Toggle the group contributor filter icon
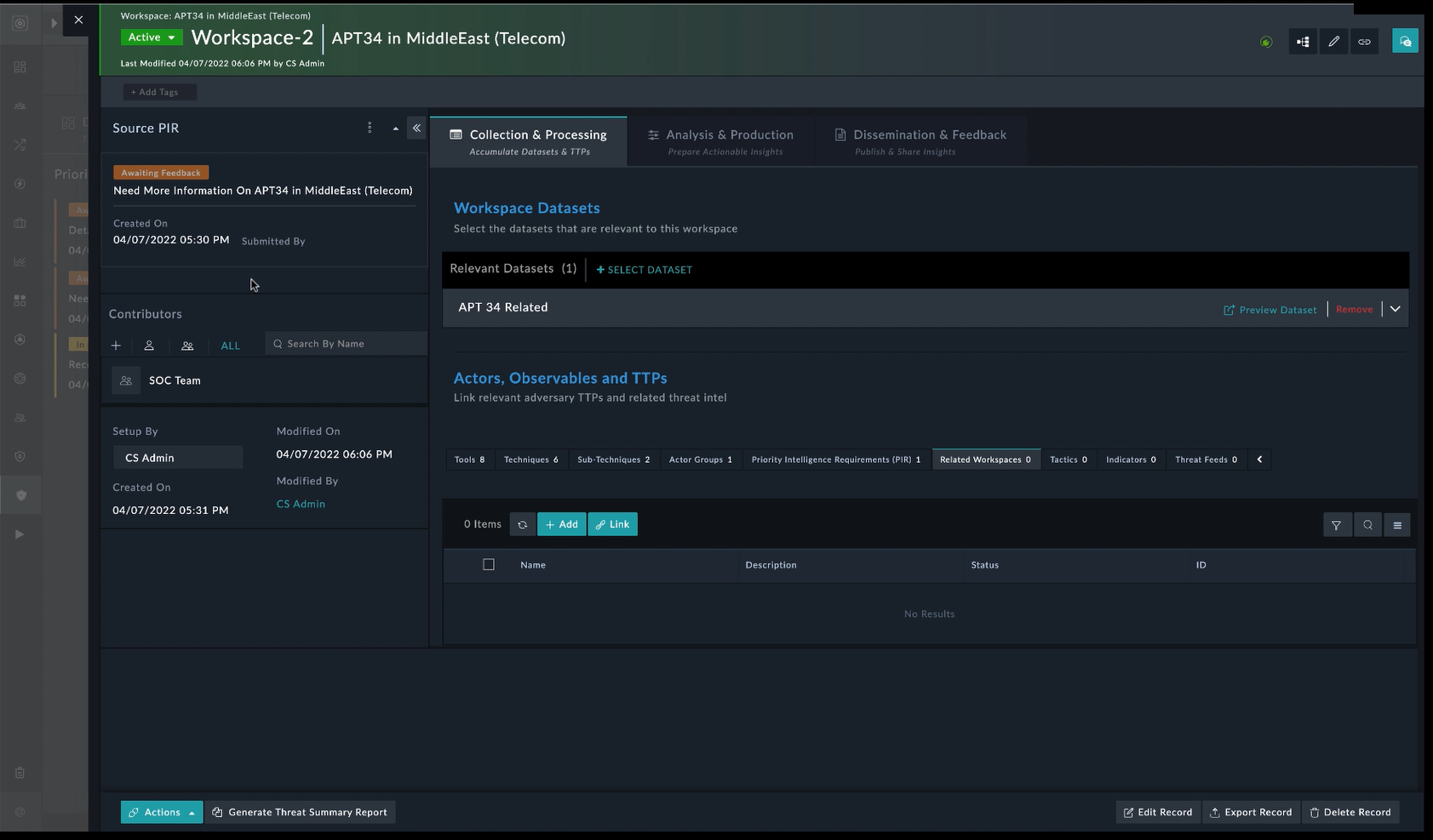1433x840 pixels. [x=187, y=346]
